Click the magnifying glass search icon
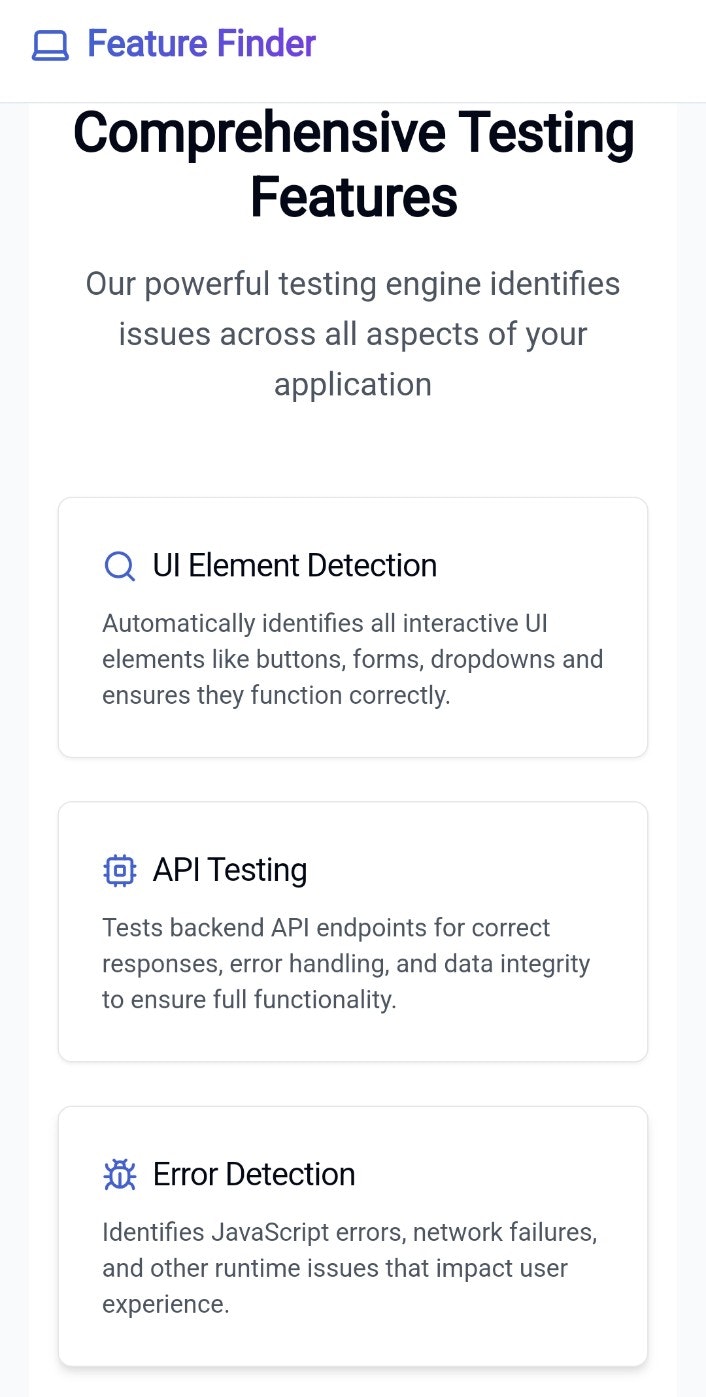Screen dimensions: 706x1397 click(120, 566)
